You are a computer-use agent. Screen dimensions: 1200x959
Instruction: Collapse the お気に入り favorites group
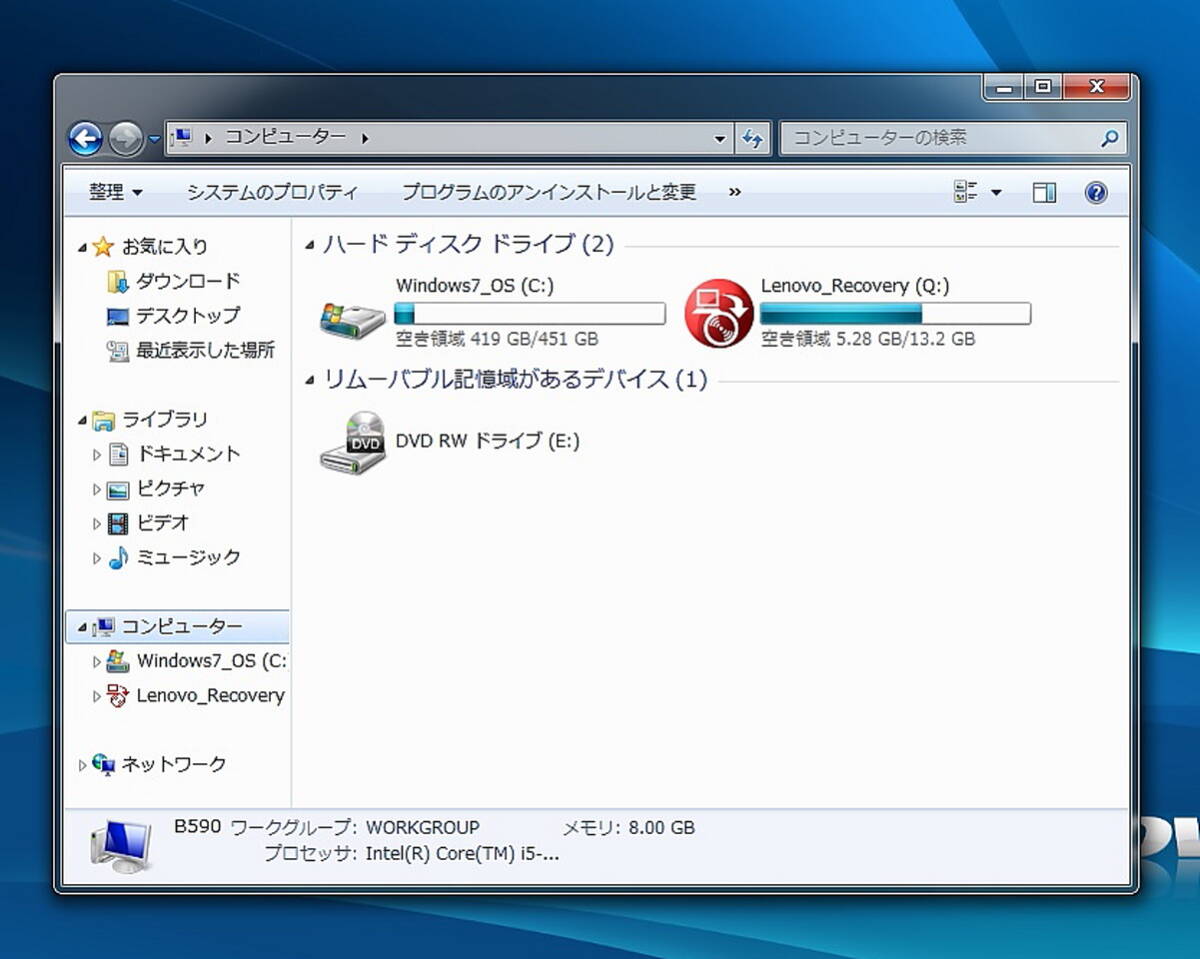[82, 247]
